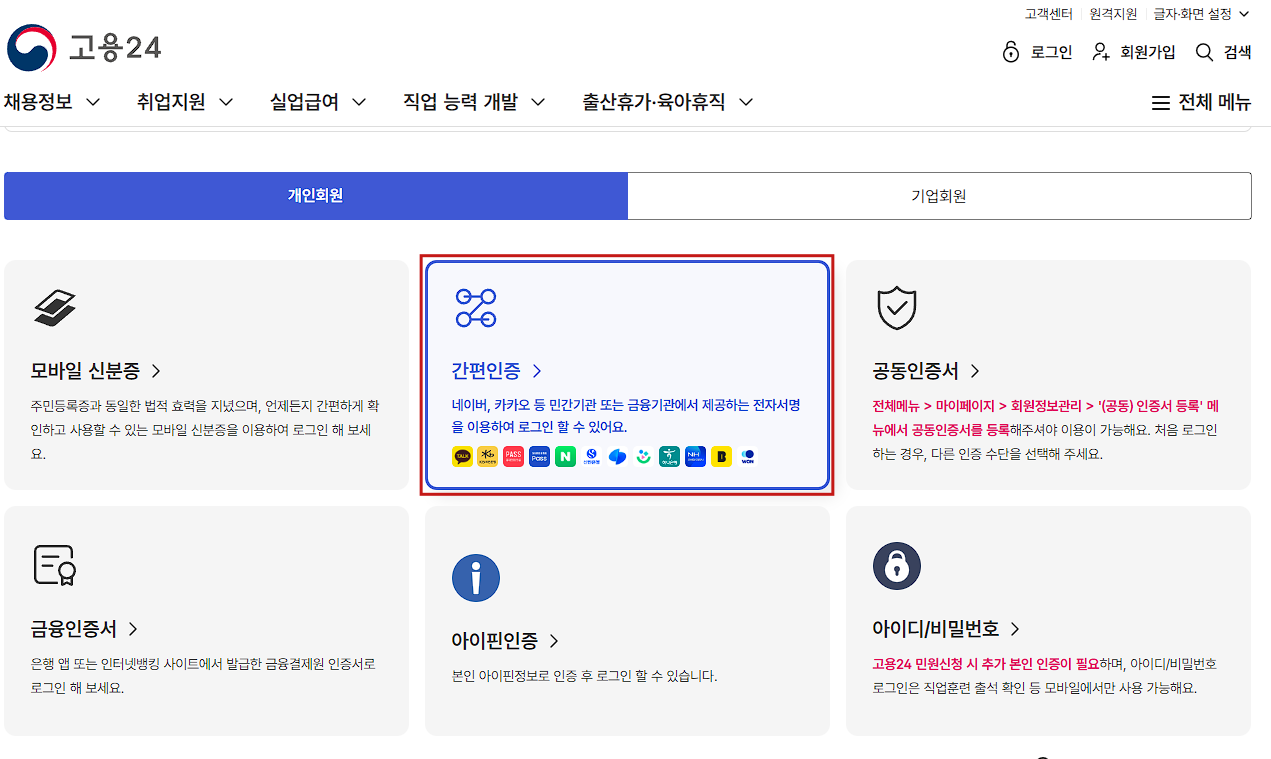This screenshot has width=1271, height=759.
Task: Click the Shinhan bank authentication icon
Action: (x=591, y=457)
